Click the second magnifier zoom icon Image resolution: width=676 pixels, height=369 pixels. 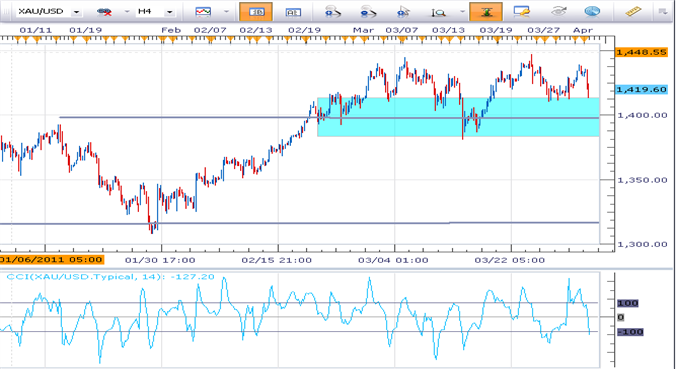pyautogui.click(x=368, y=12)
